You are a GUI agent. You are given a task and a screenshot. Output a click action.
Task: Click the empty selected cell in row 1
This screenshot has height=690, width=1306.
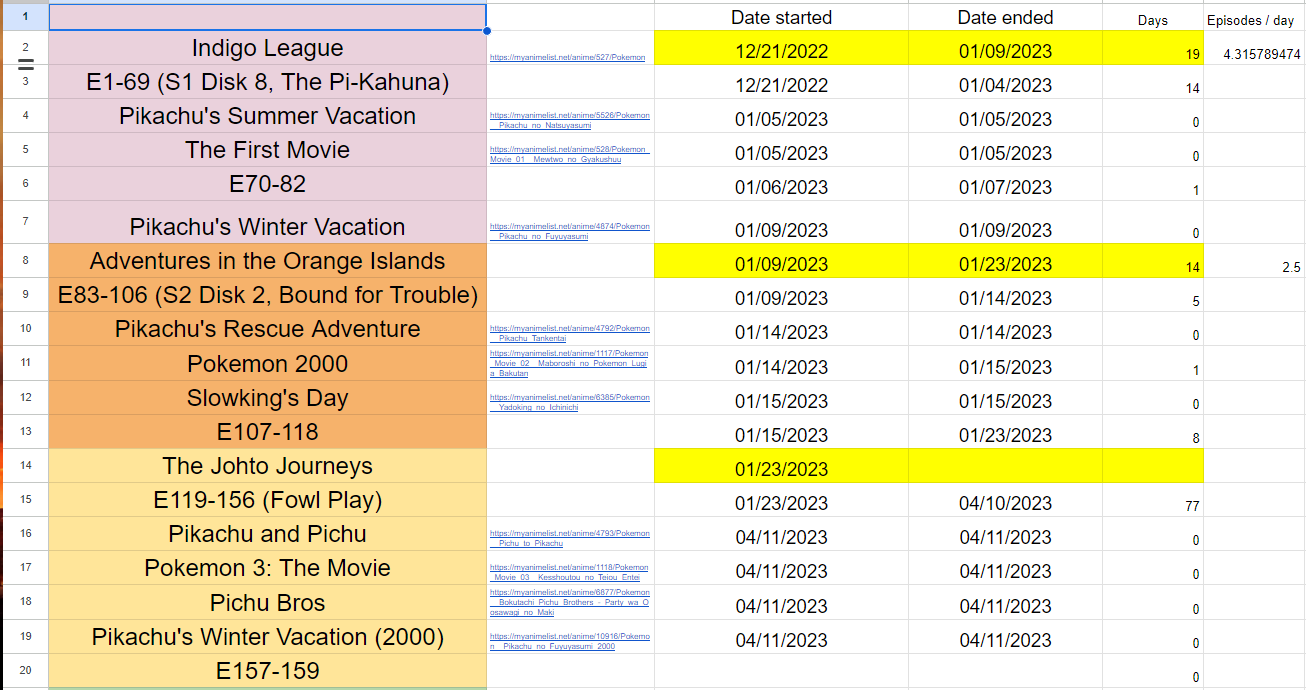coord(268,17)
